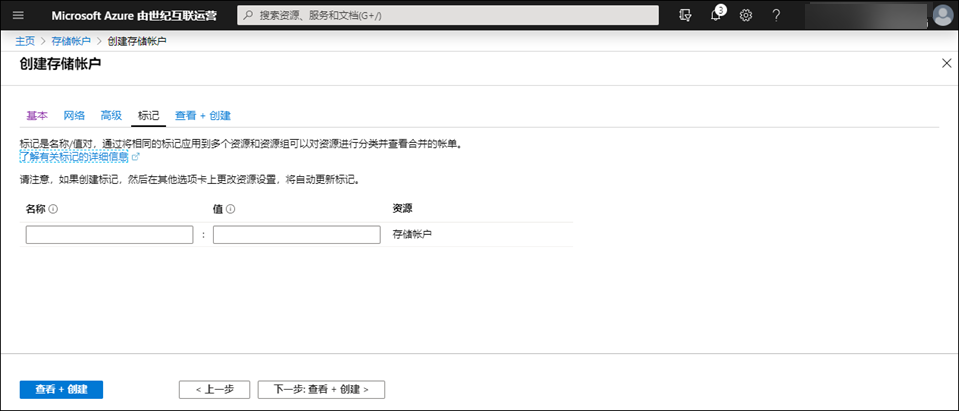Click the blue 查看 + 创建 button
960x411 pixels.
tap(61, 389)
